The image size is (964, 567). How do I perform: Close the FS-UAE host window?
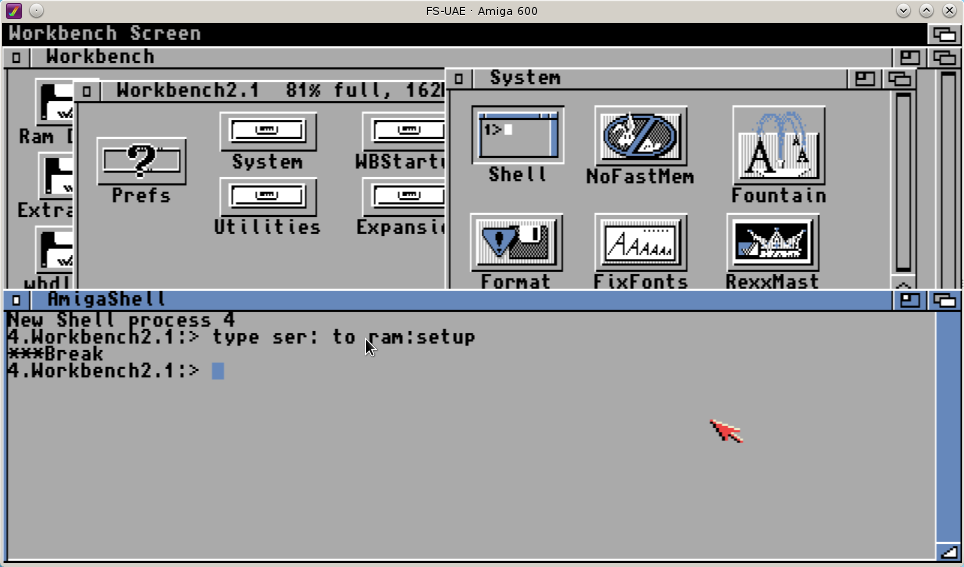(949, 10)
